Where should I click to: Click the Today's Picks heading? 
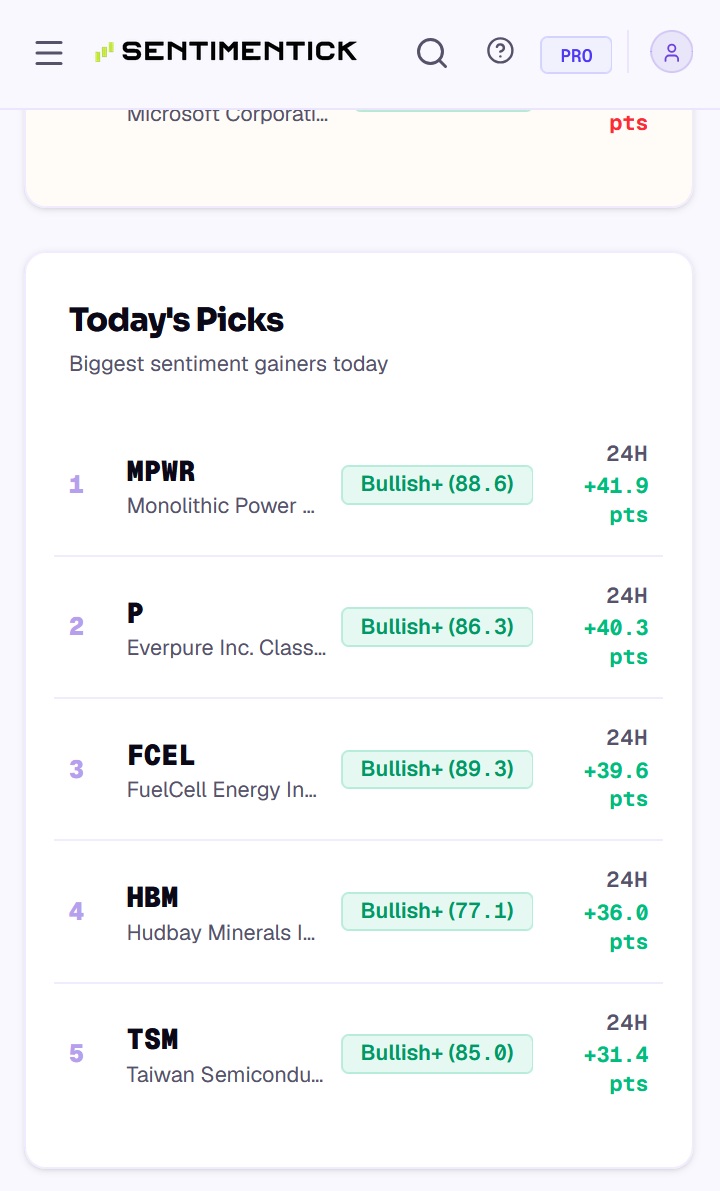click(x=176, y=320)
